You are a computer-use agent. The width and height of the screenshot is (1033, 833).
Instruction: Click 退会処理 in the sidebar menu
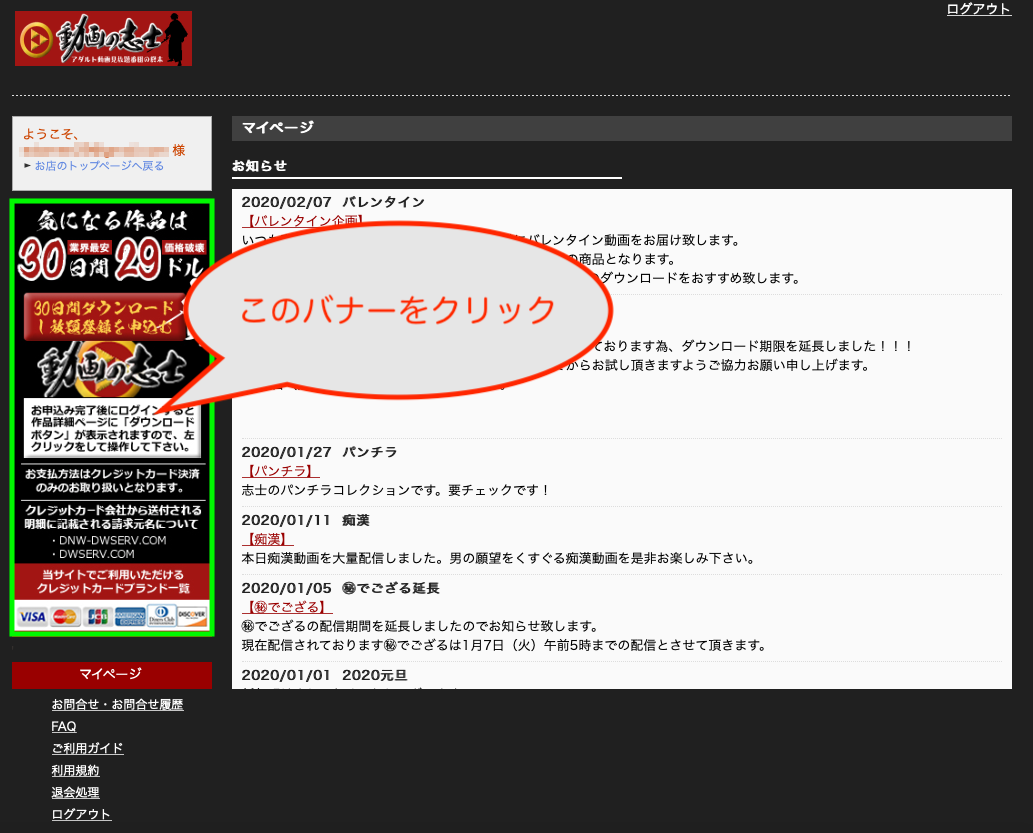[x=75, y=793]
